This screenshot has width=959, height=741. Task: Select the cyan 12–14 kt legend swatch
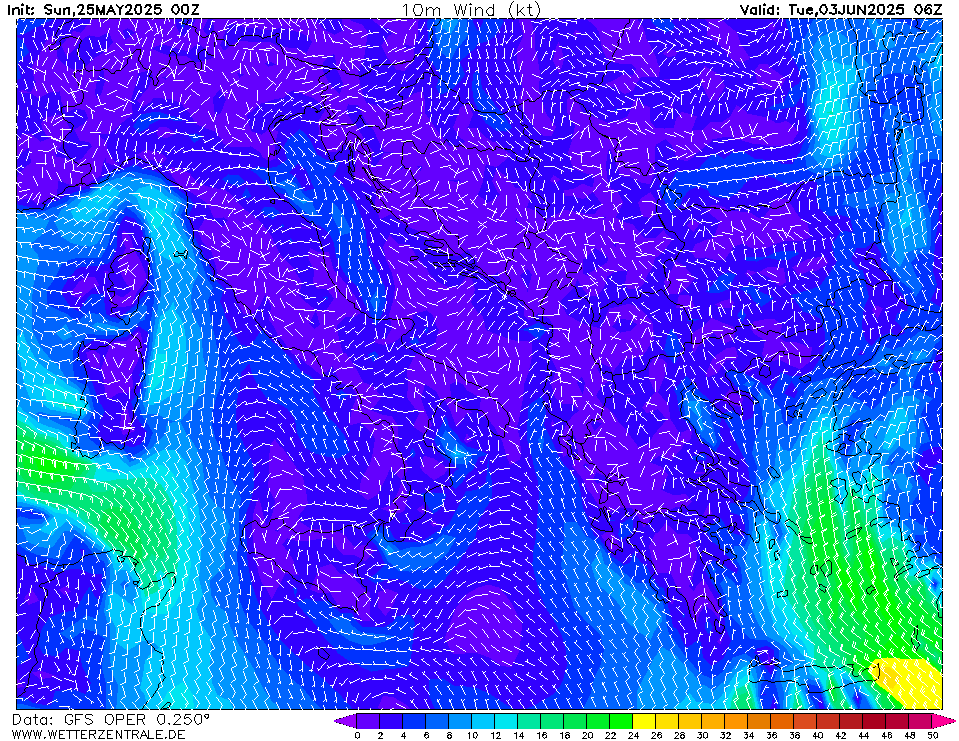506,721
